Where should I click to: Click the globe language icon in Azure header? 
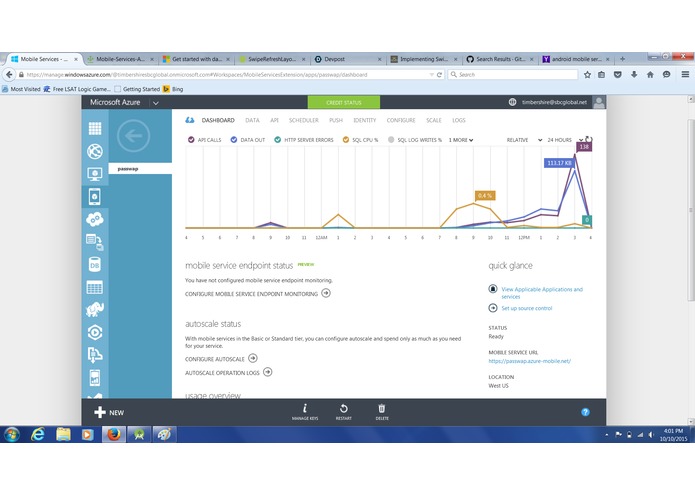[x=512, y=102]
